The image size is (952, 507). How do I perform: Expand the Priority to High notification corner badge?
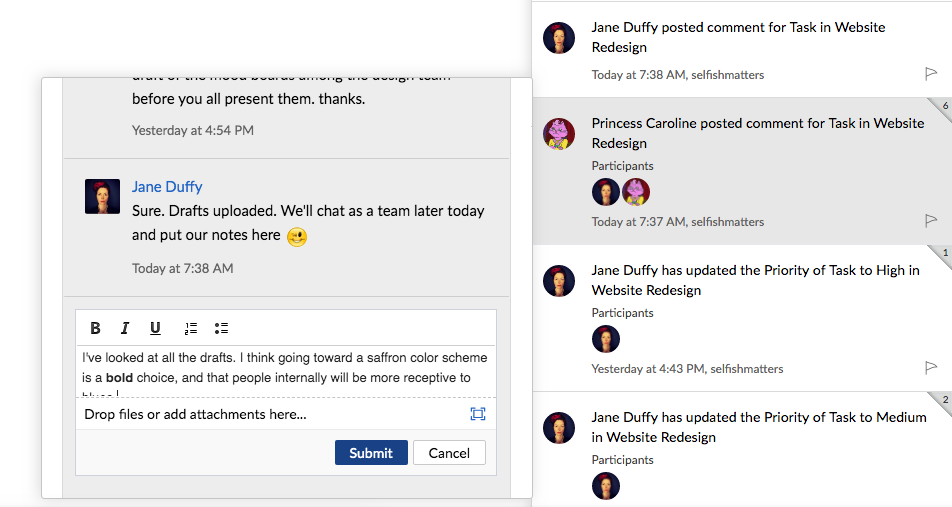(940, 257)
